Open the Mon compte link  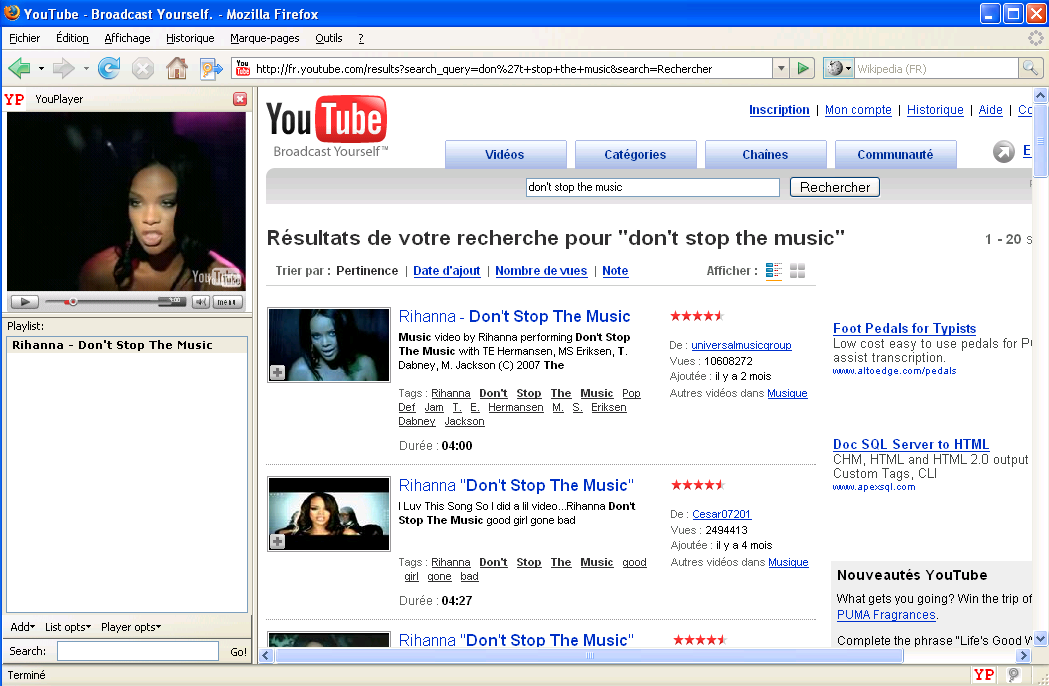coord(858,110)
